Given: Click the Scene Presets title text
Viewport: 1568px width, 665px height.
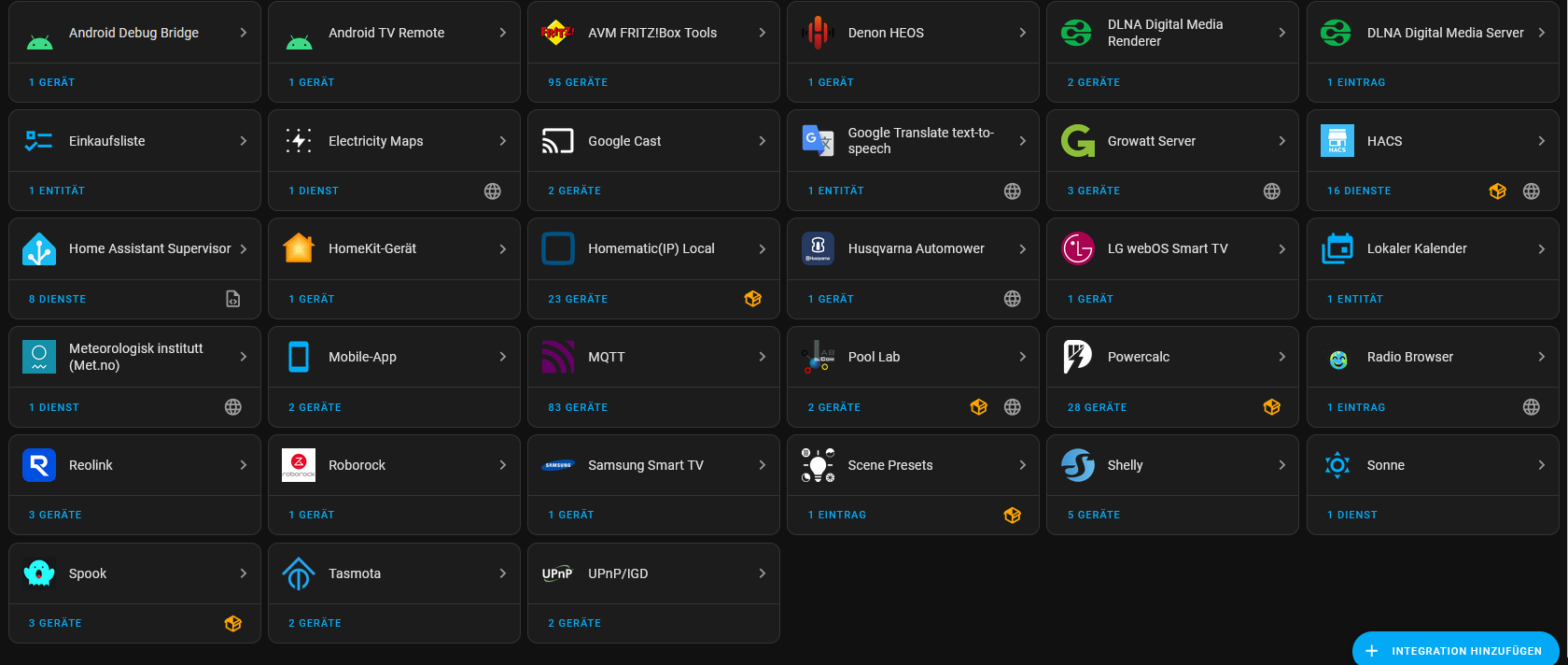Looking at the screenshot, I should [890, 465].
